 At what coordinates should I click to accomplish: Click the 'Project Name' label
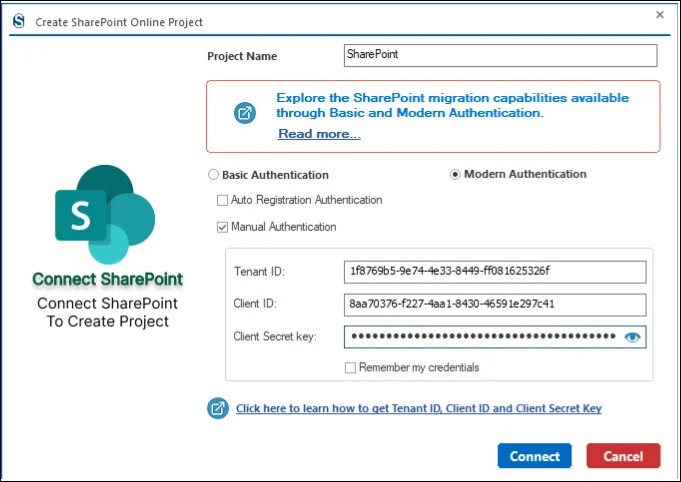tap(242, 56)
